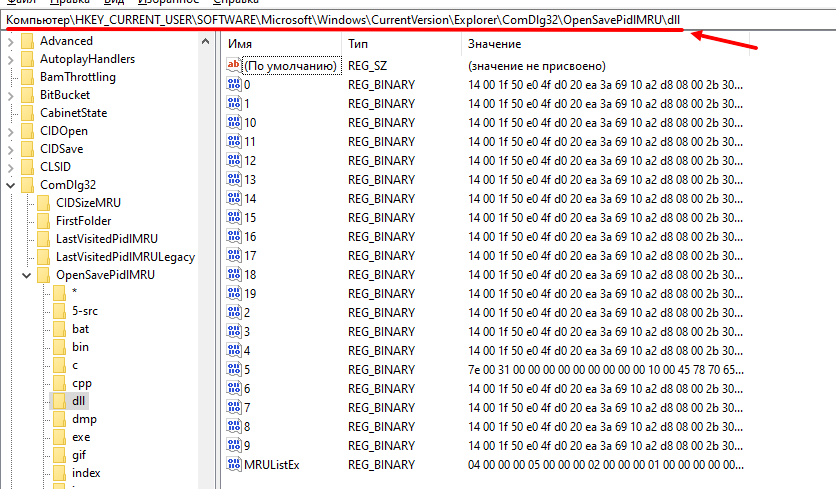Click the binary icon of value 16

234,236
